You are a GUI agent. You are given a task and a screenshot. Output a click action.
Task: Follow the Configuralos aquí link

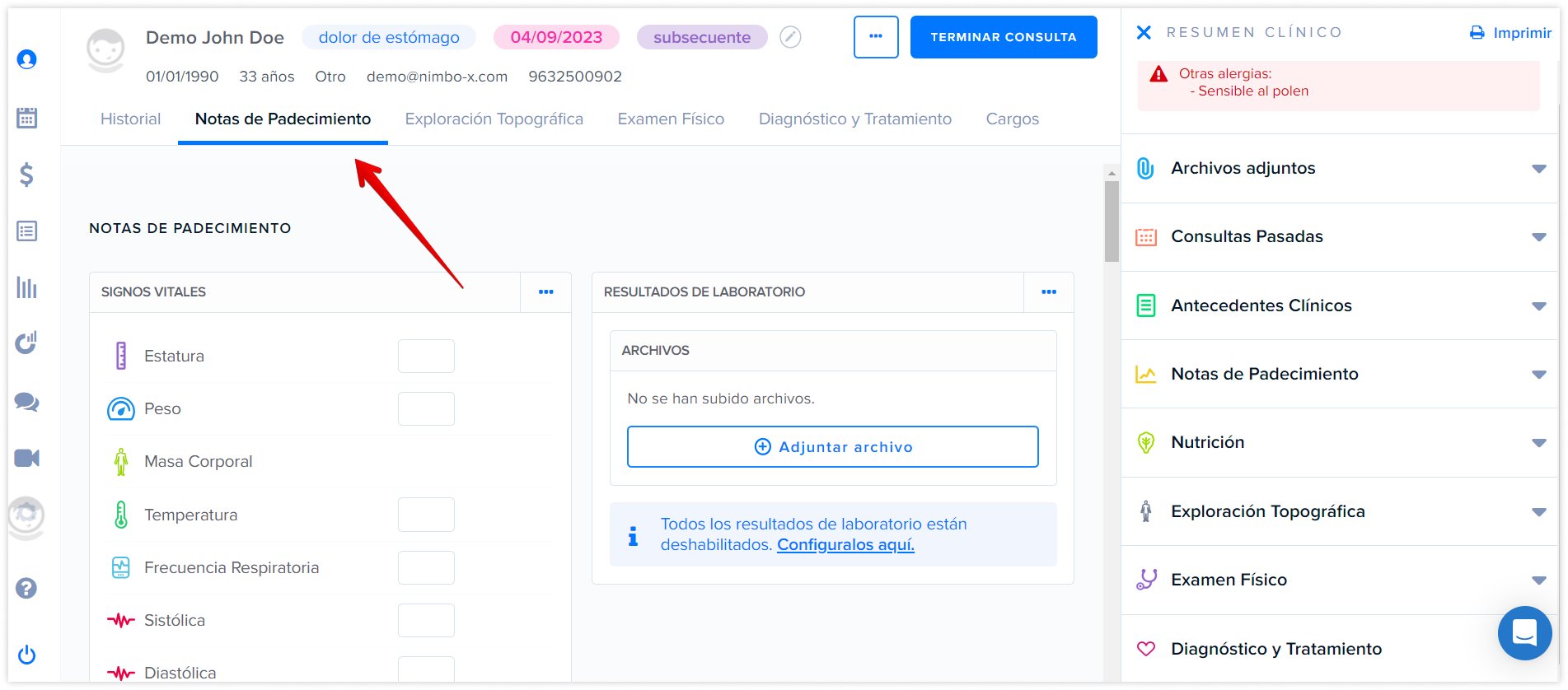pos(845,544)
